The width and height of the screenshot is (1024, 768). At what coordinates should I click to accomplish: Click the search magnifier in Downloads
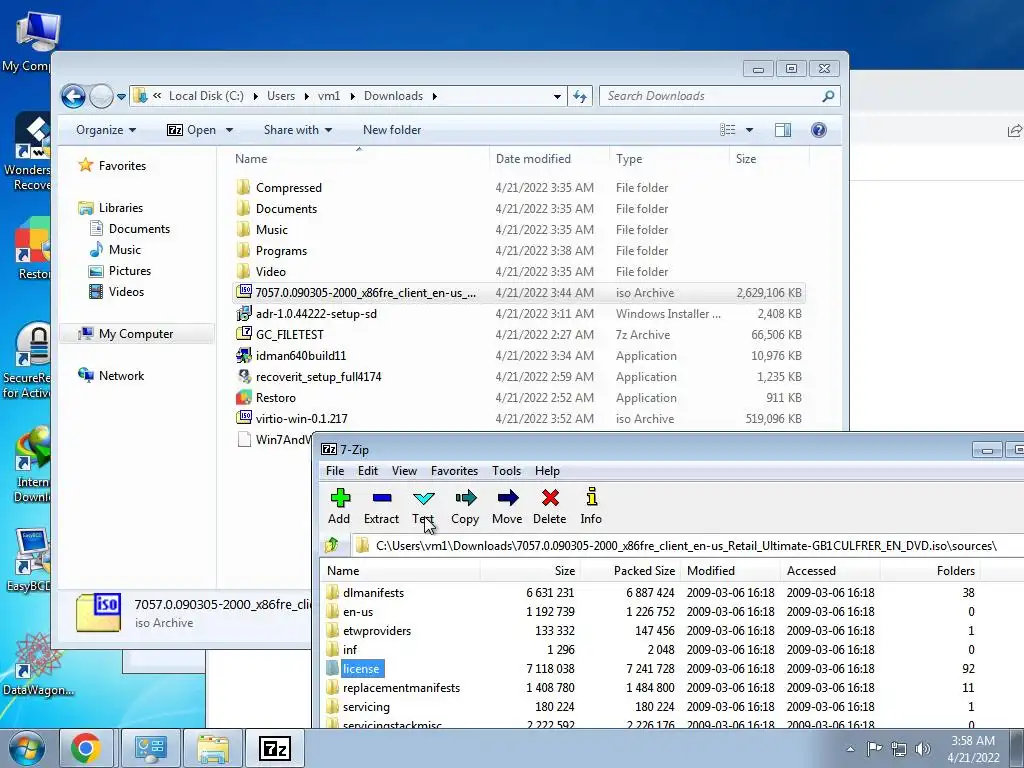tap(828, 96)
